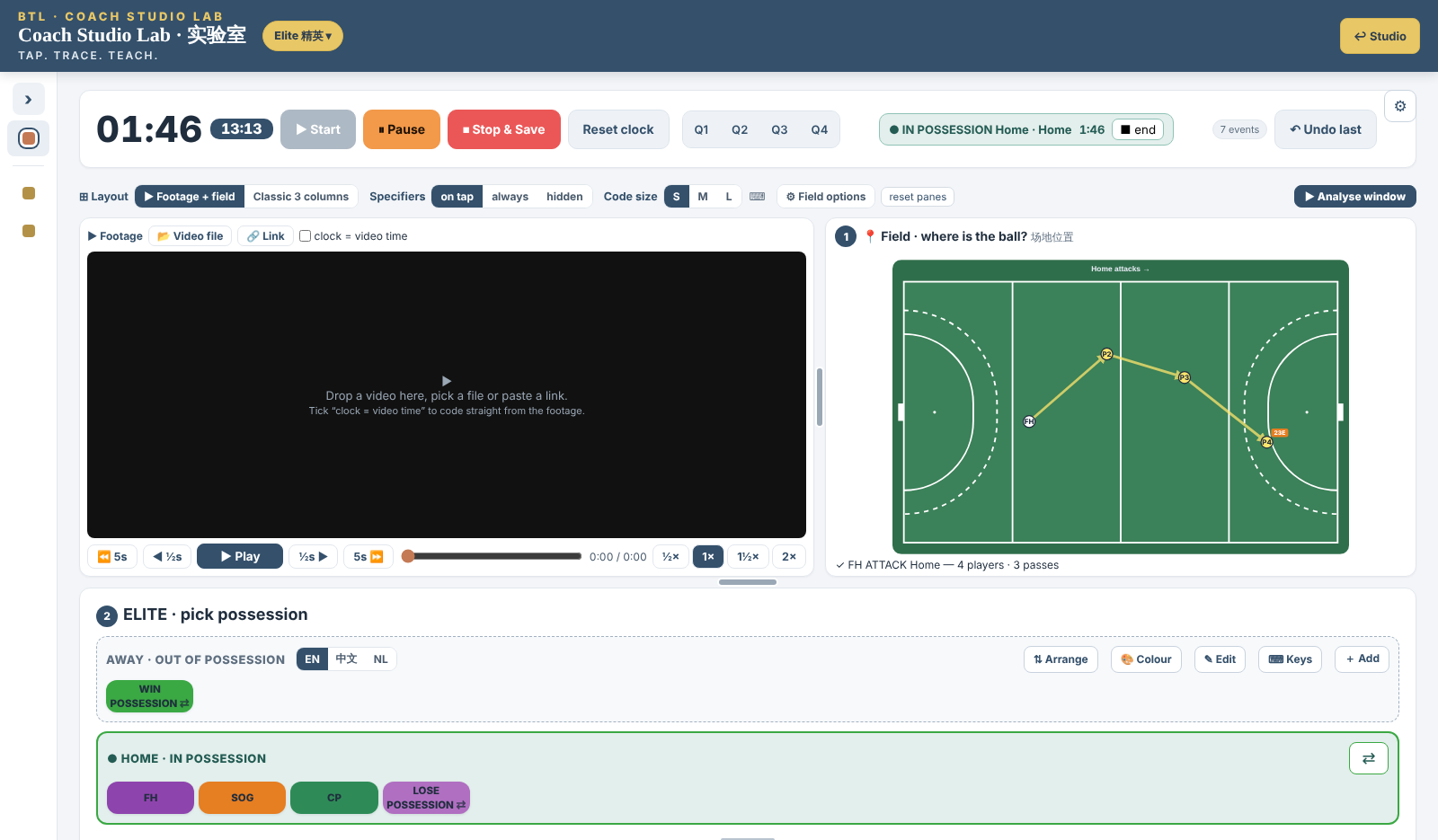Viewport: 1438px width, 840px height.
Task: Select quarter Q4
Action: click(x=820, y=129)
